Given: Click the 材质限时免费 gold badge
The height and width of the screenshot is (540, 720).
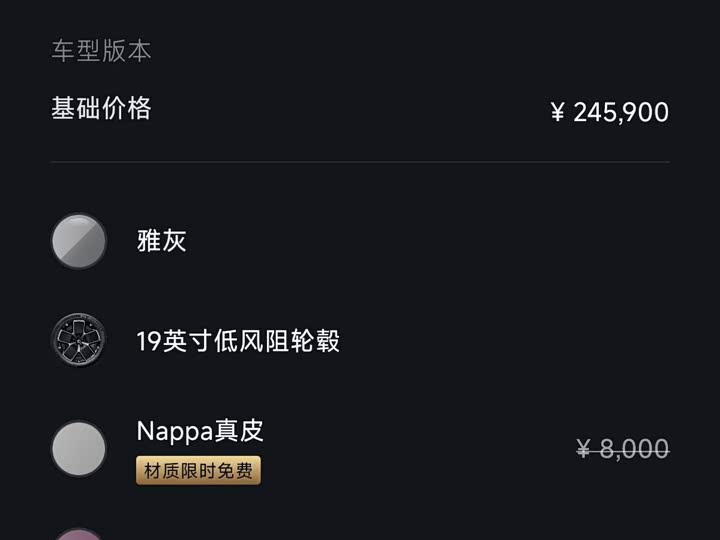Looking at the screenshot, I should [x=198, y=470].
